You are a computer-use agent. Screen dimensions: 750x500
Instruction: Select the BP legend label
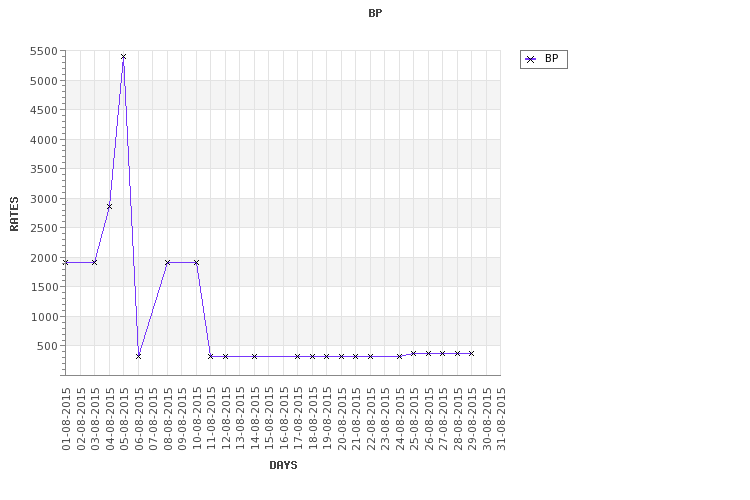click(x=551, y=58)
